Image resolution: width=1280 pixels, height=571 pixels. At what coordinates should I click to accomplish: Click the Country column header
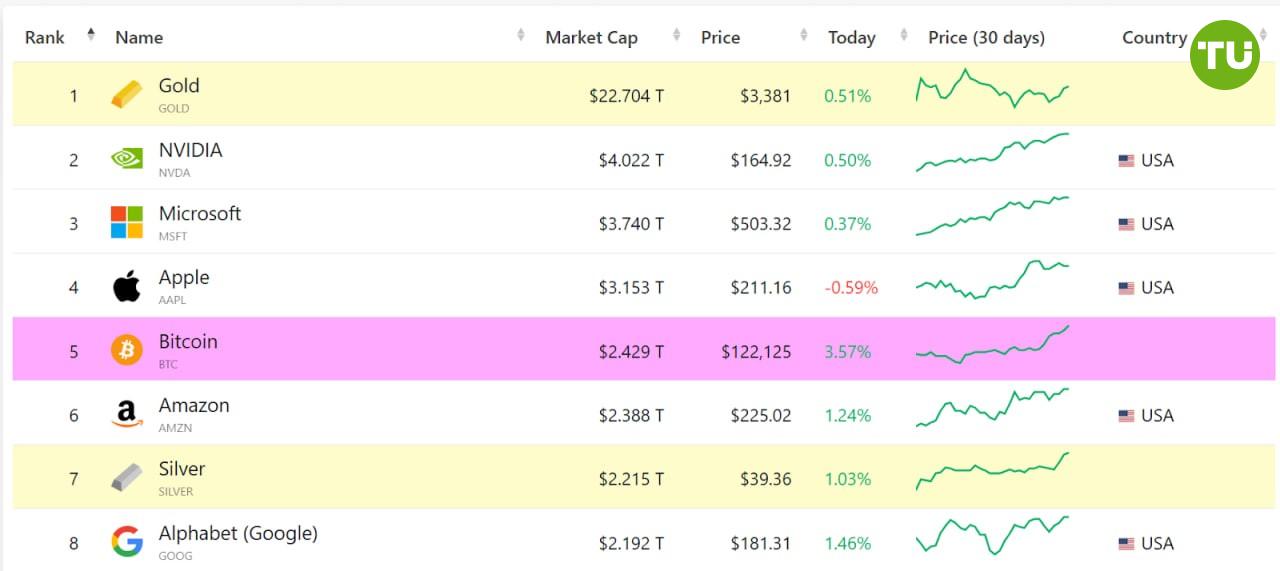[1154, 37]
